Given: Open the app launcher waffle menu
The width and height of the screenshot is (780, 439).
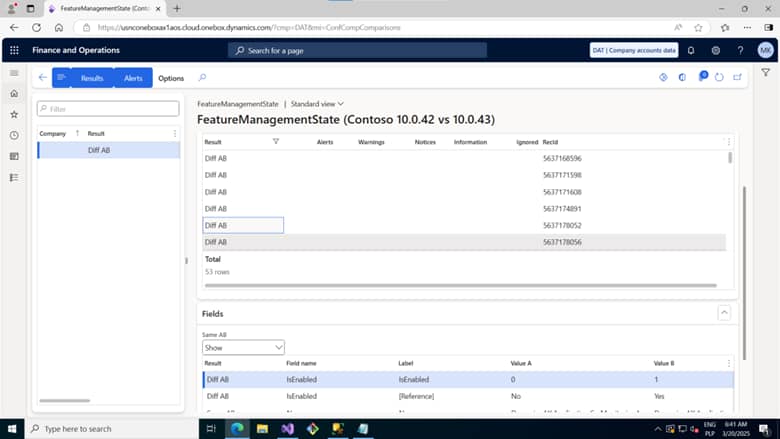Looking at the screenshot, I should (14, 50).
